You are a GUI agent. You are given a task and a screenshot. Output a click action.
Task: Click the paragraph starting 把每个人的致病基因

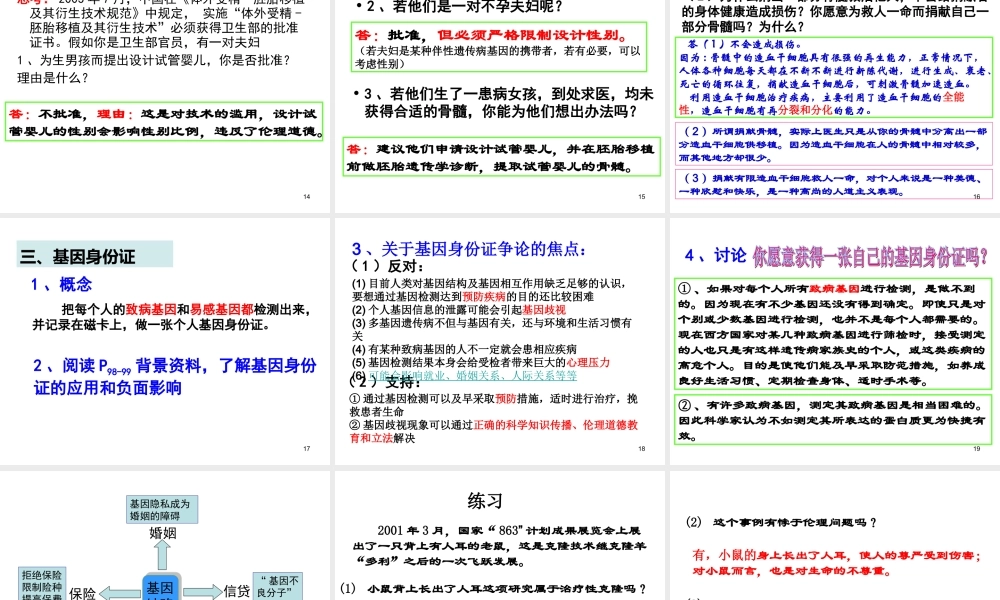[172, 317]
